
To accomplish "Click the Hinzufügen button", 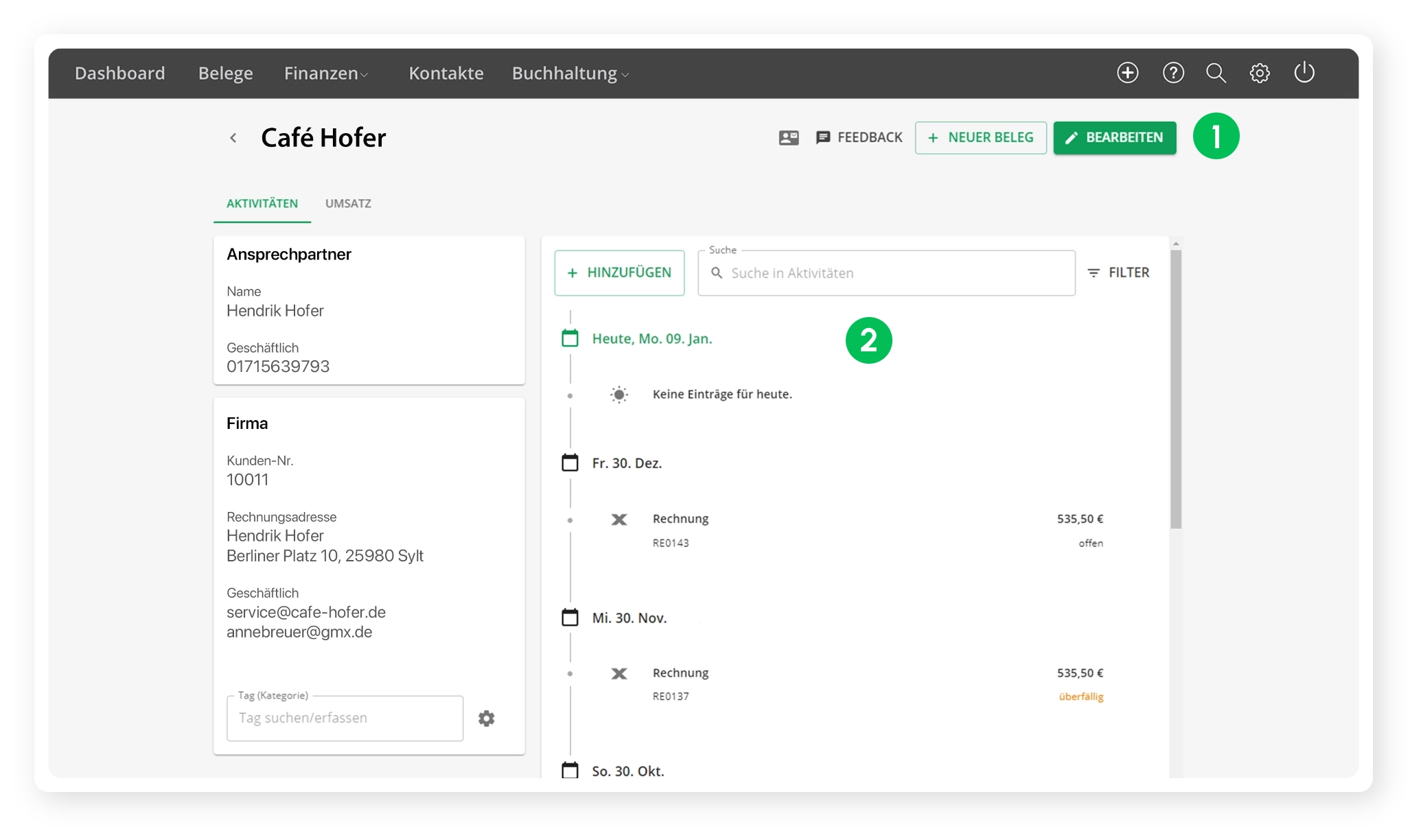I will tap(619, 273).
